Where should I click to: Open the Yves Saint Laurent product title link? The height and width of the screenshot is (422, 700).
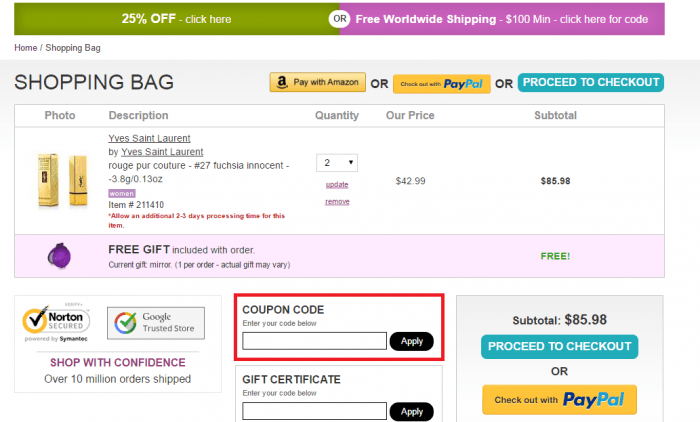point(149,138)
